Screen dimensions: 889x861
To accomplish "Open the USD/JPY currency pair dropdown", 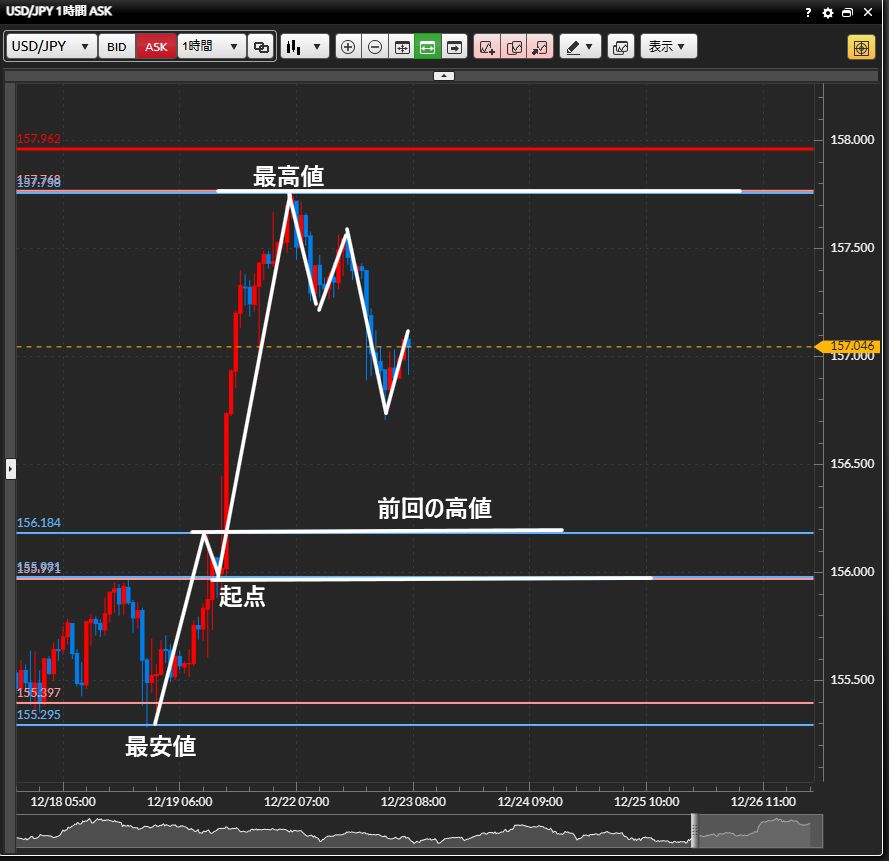I will (x=52, y=47).
